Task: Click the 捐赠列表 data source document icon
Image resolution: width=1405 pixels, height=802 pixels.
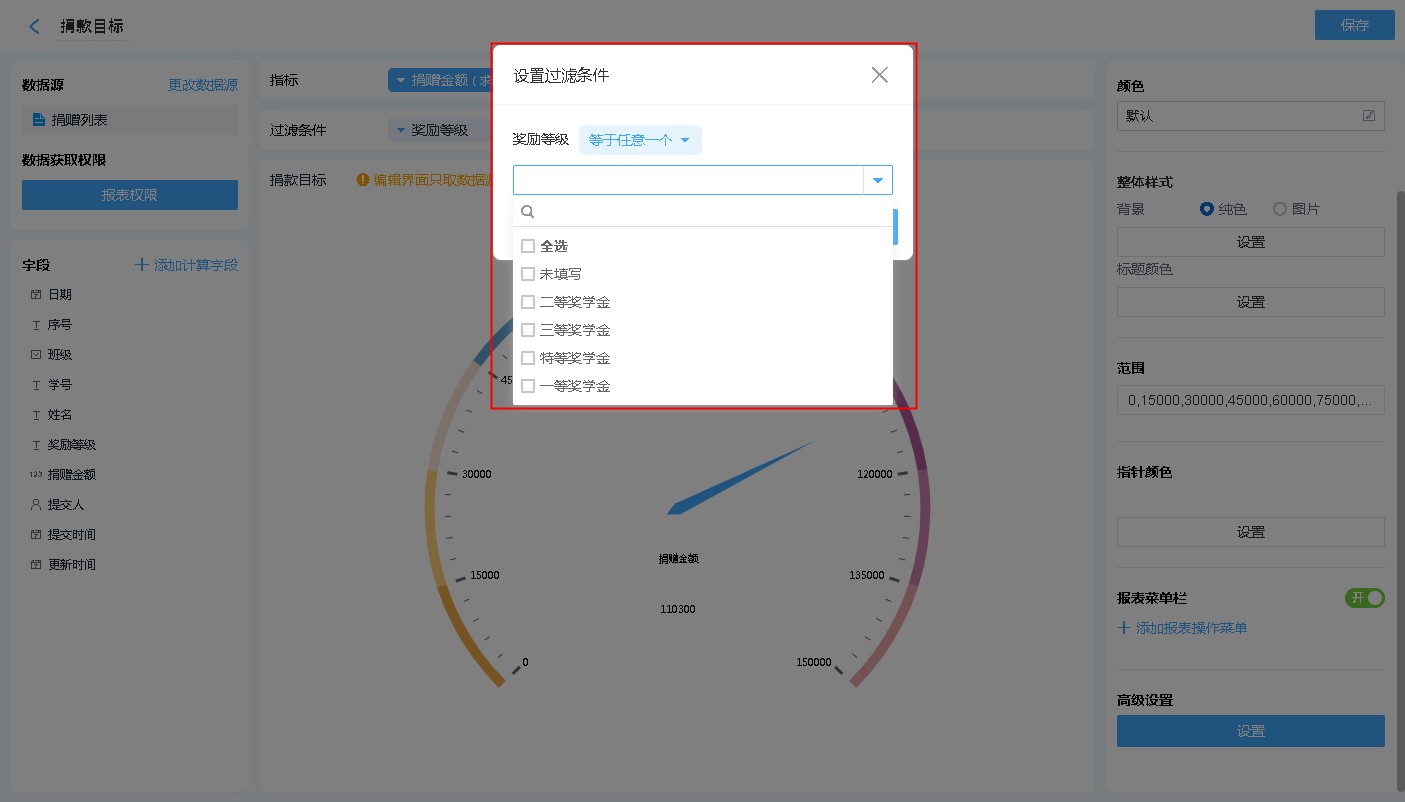Action: [x=39, y=120]
